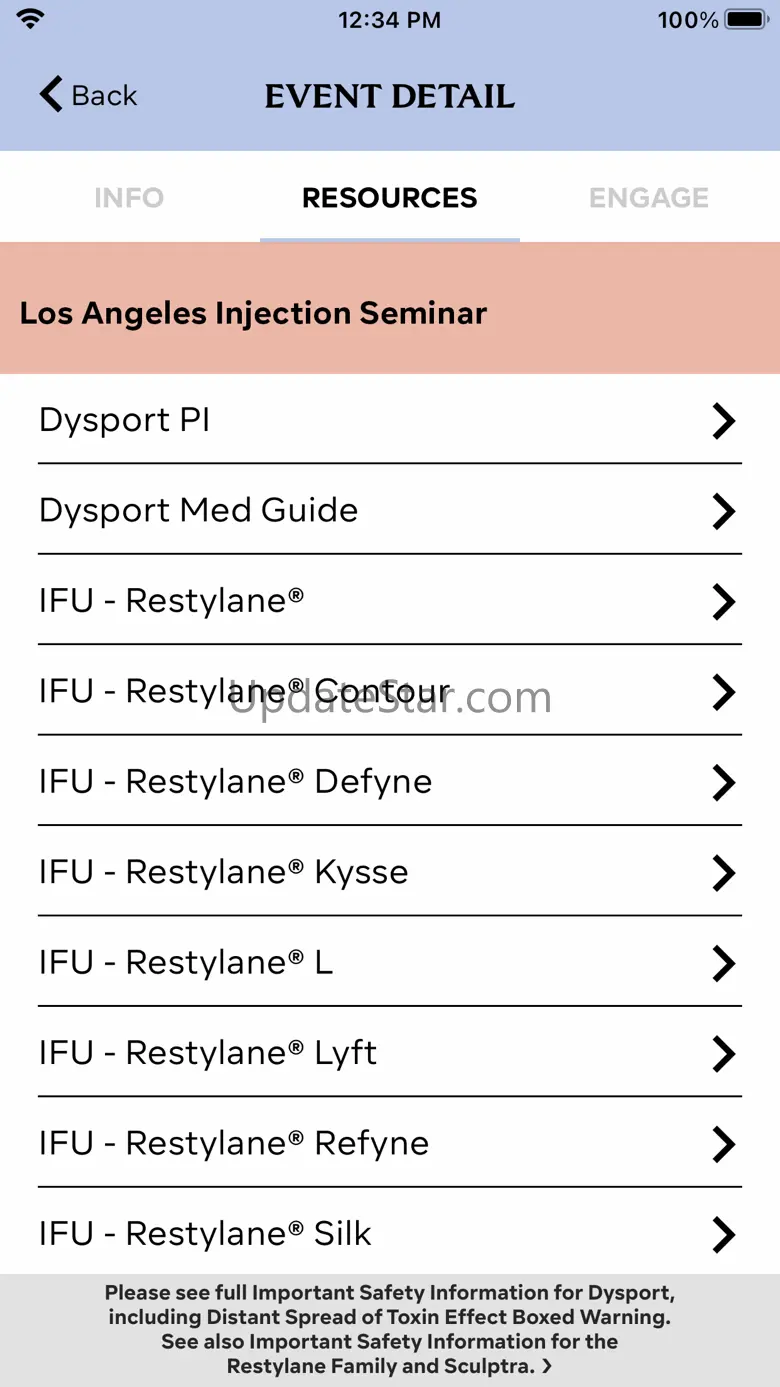Switch to the ENGAGE tab

point(649,198)
